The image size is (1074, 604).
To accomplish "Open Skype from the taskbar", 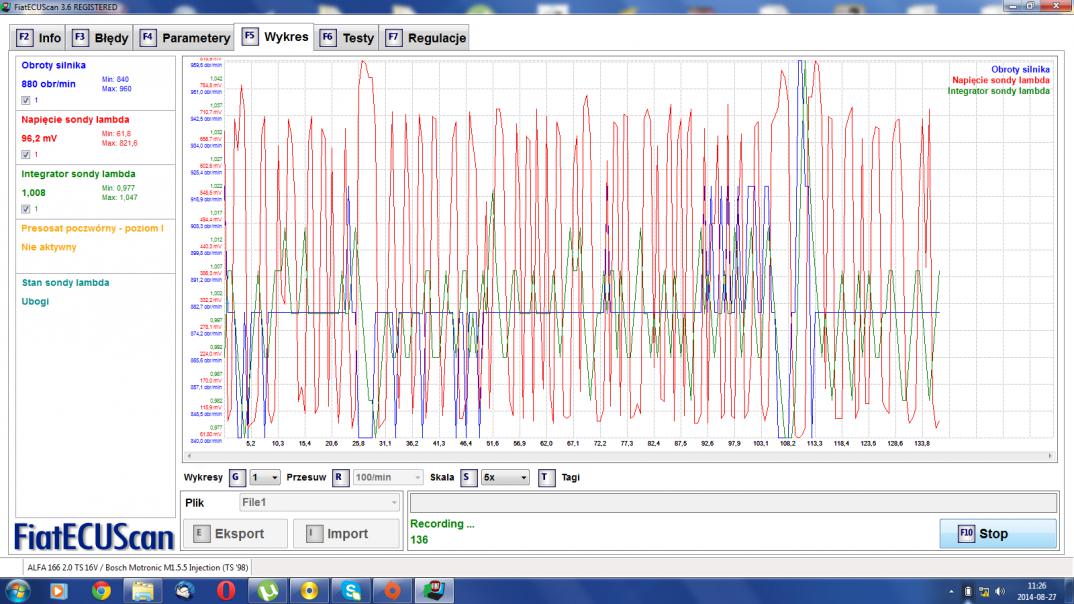I will tap(352, 590).
